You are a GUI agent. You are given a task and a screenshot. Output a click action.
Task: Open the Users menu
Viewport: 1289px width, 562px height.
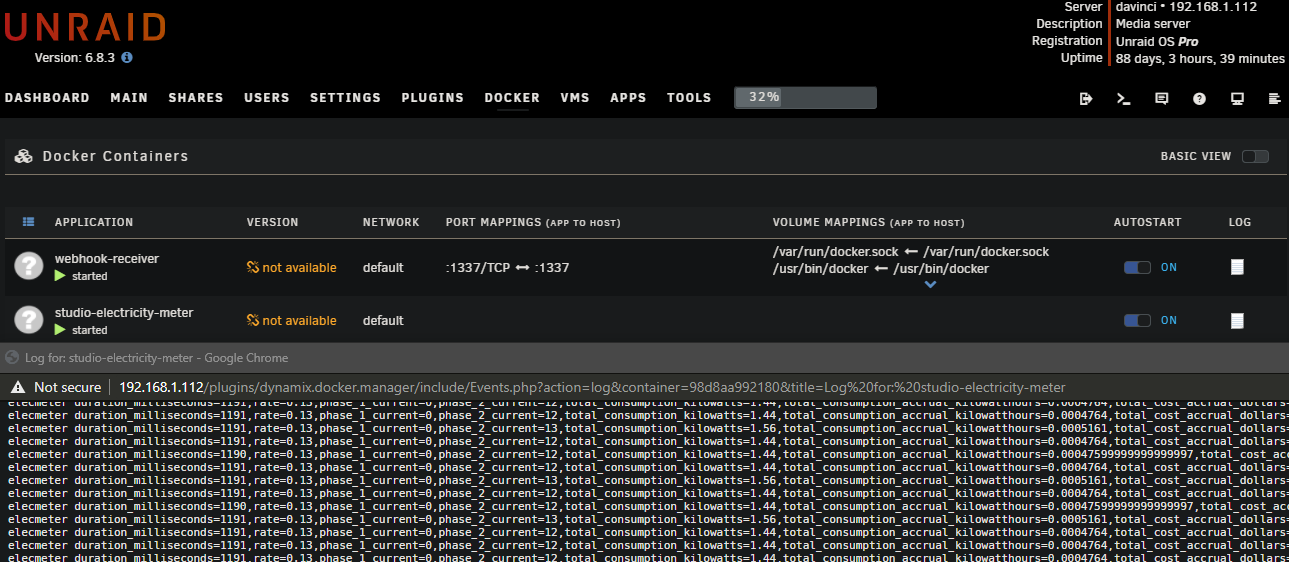tap(267, 98)
